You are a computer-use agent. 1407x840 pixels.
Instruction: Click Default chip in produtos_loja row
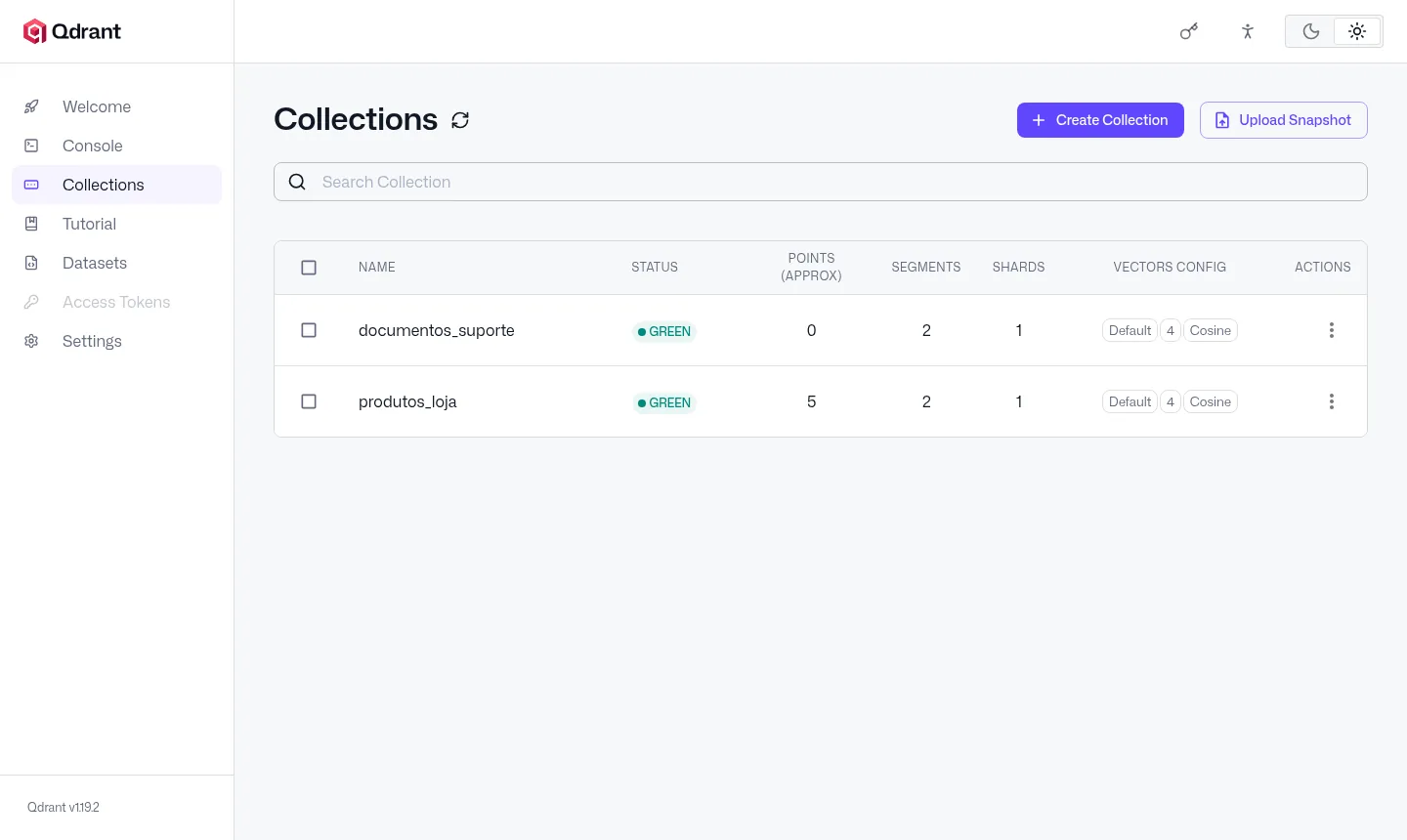point(1130,401)
